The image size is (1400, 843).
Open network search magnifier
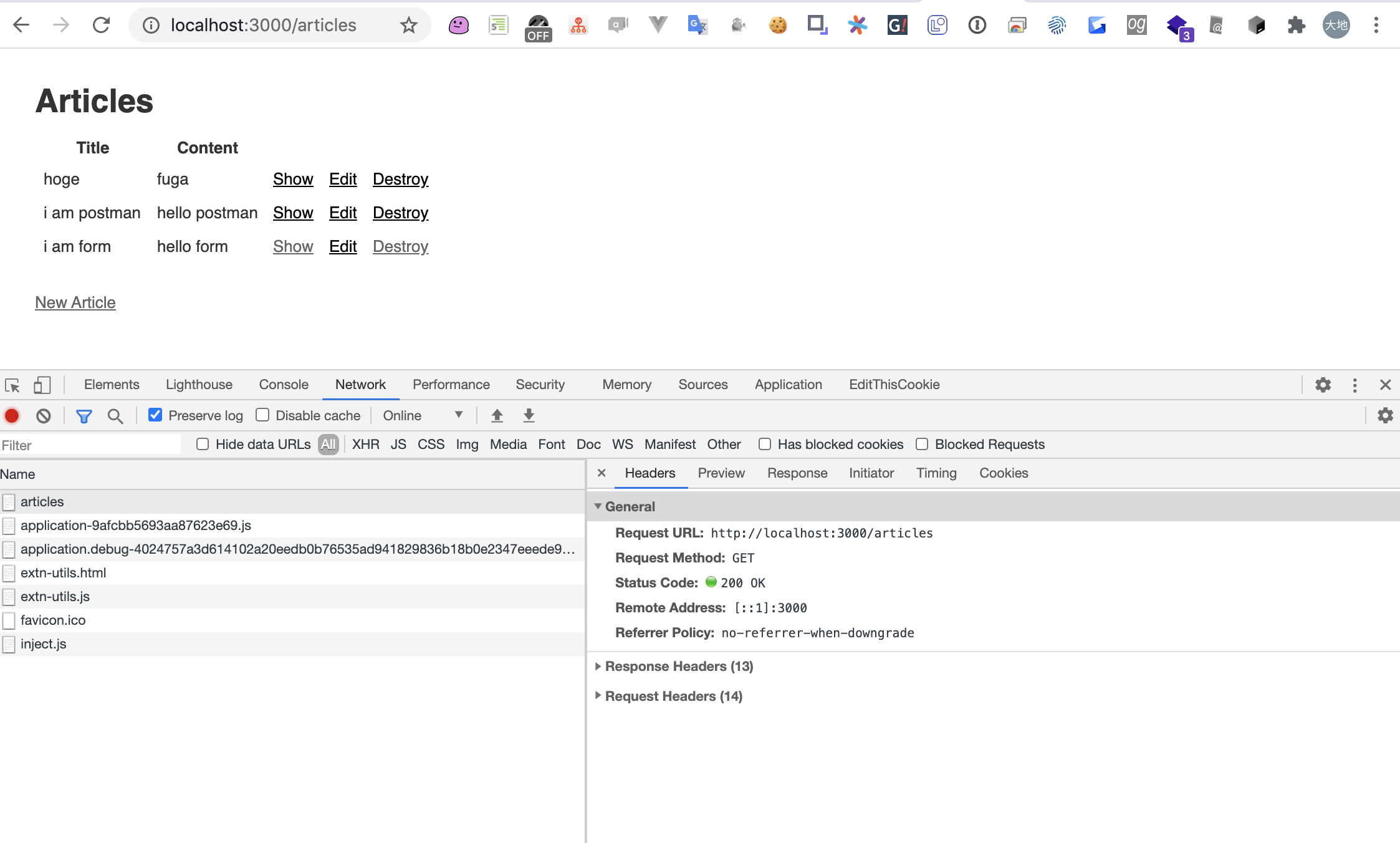coord(115,416)
